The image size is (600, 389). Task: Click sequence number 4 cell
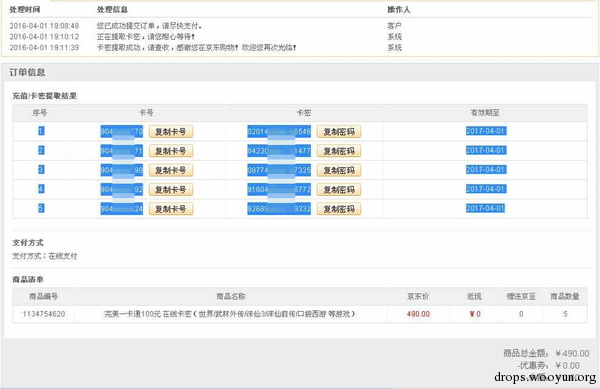(x=41, y=189)
